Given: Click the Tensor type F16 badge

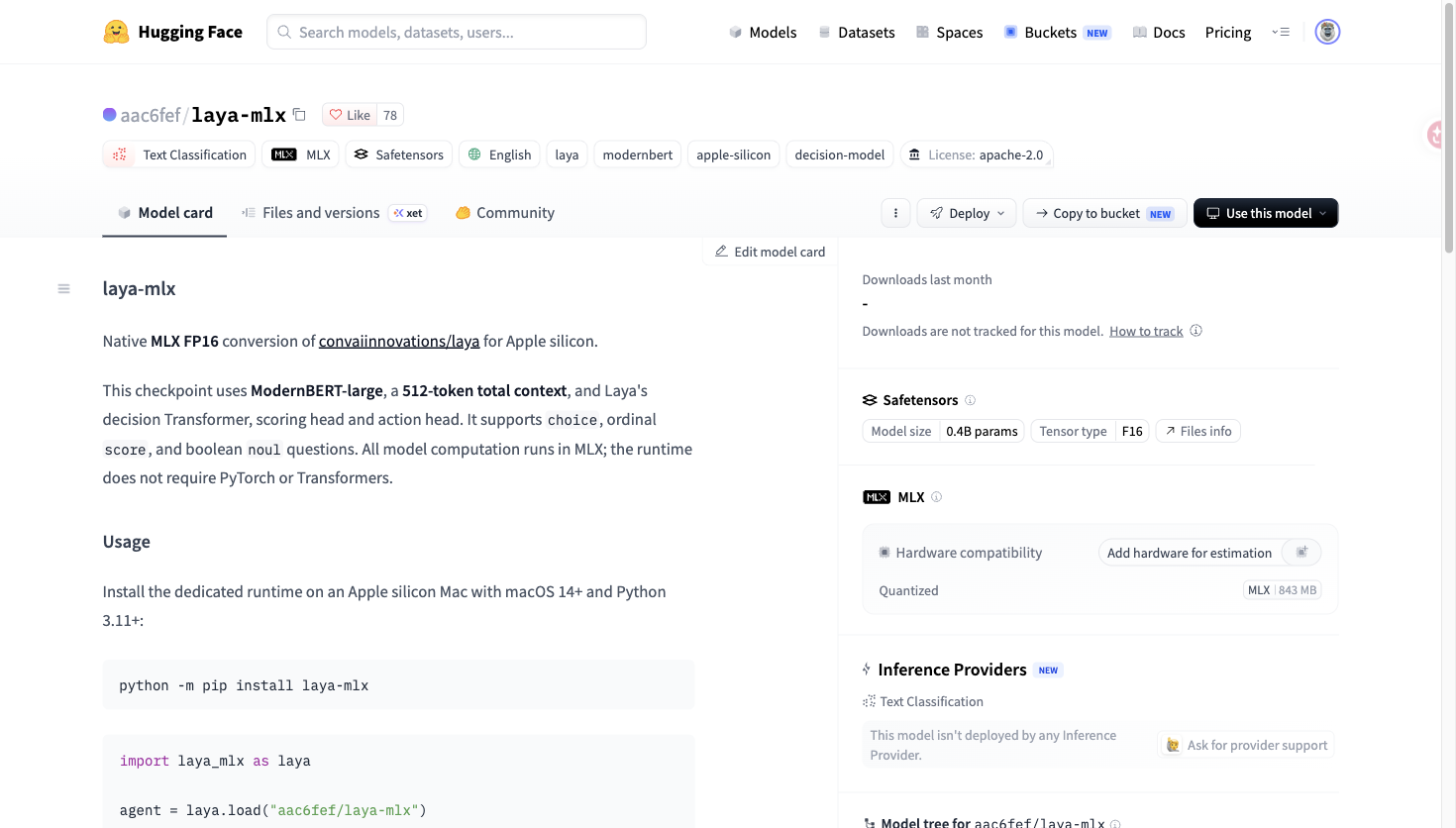Looking at the screenshot, I should pyautogui.click(x=1091, y=431).
